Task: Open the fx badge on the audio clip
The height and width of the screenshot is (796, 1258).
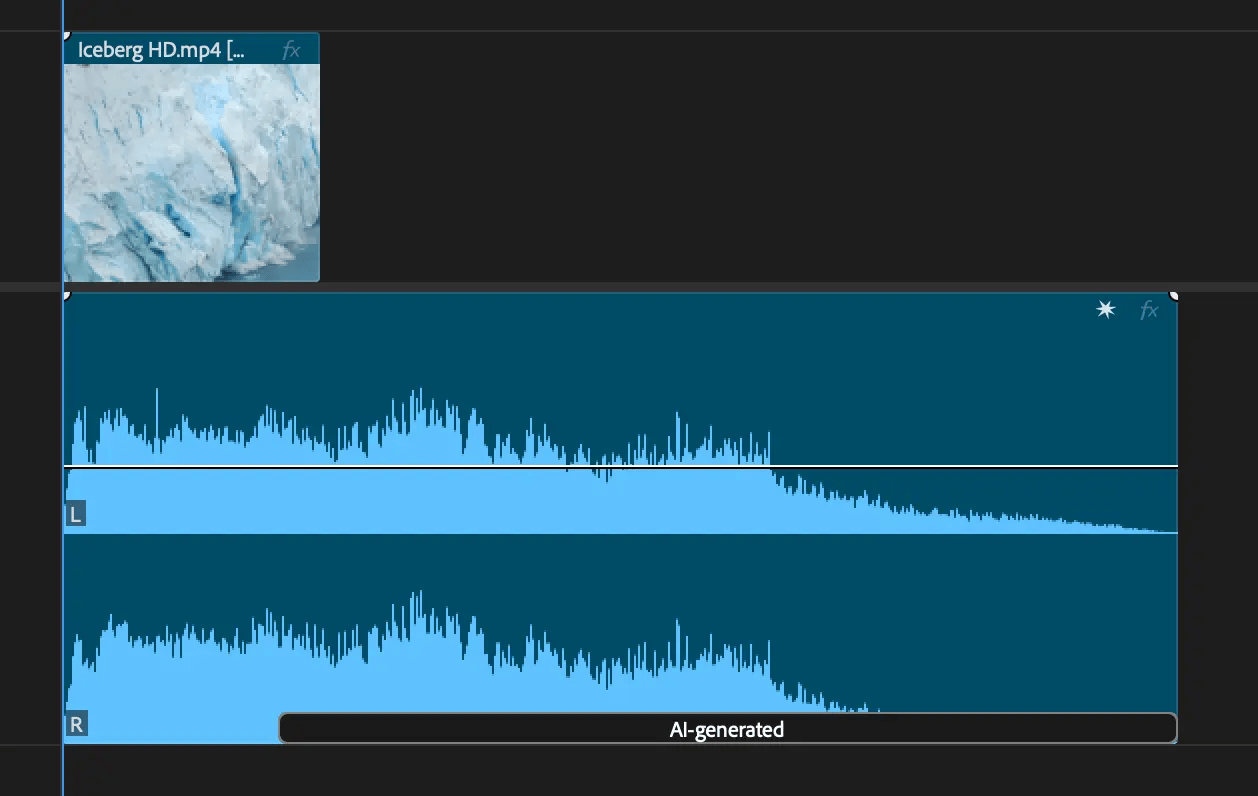Action: pos(1149,311)
